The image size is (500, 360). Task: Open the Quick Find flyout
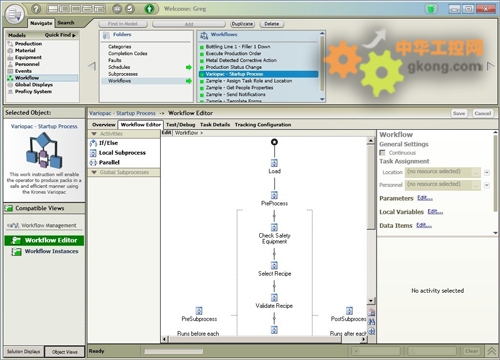(x=60, y=35)
